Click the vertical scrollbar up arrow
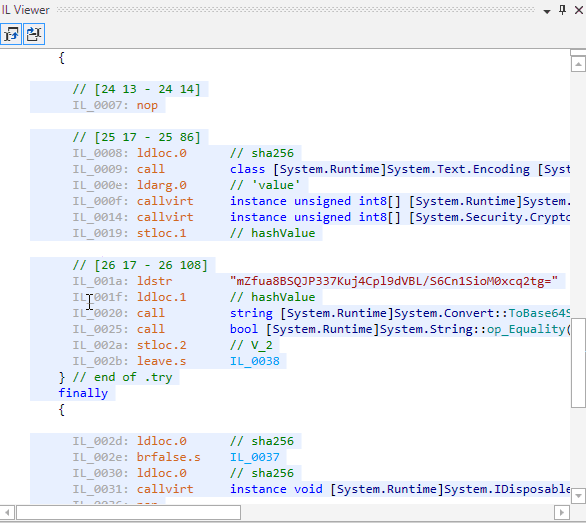 (x=578, y=64)
